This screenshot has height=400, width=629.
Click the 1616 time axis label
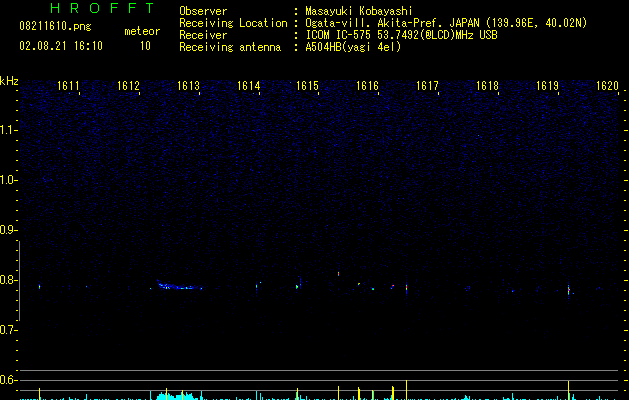pyautogui.click(x=367, y=86)
